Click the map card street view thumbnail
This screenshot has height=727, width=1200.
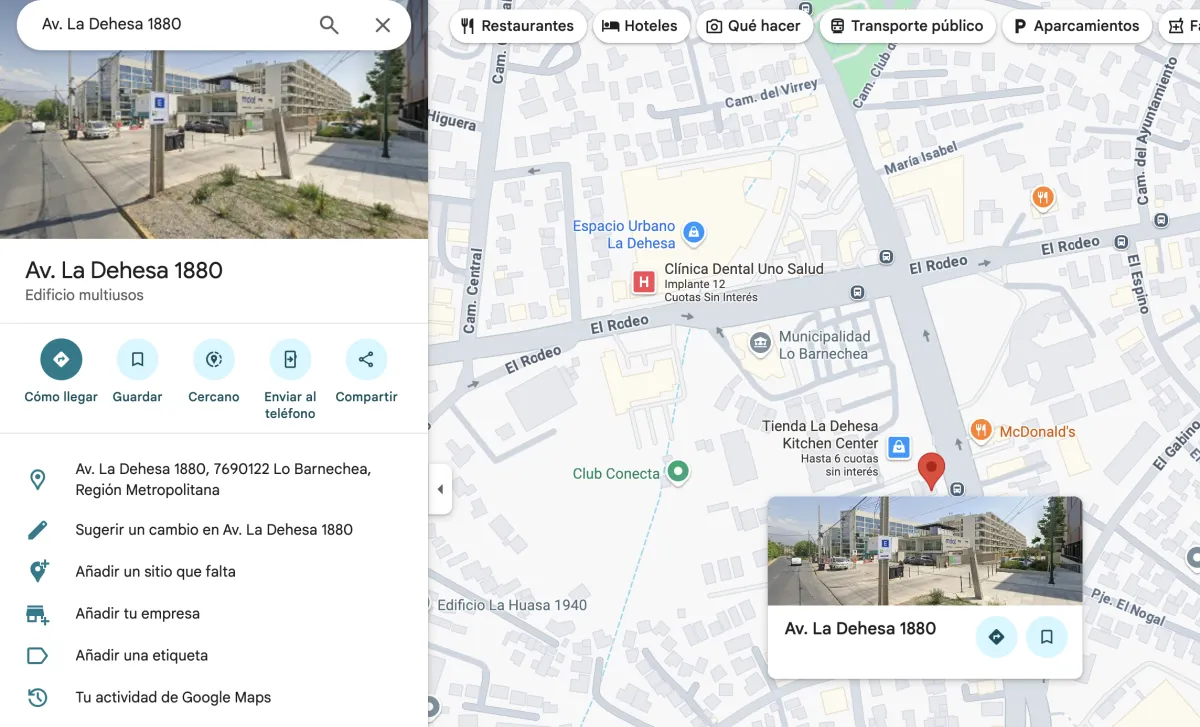pyautogui.click(x=925, y=551)
